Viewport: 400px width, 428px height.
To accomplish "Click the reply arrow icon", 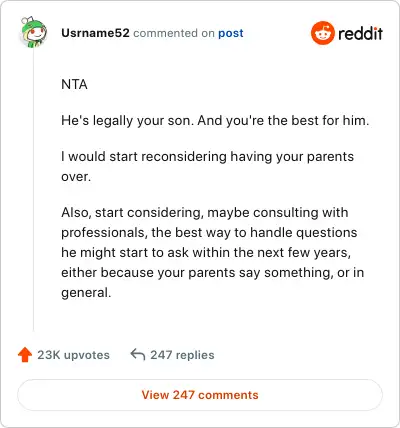I will click(x=137, y=354).
